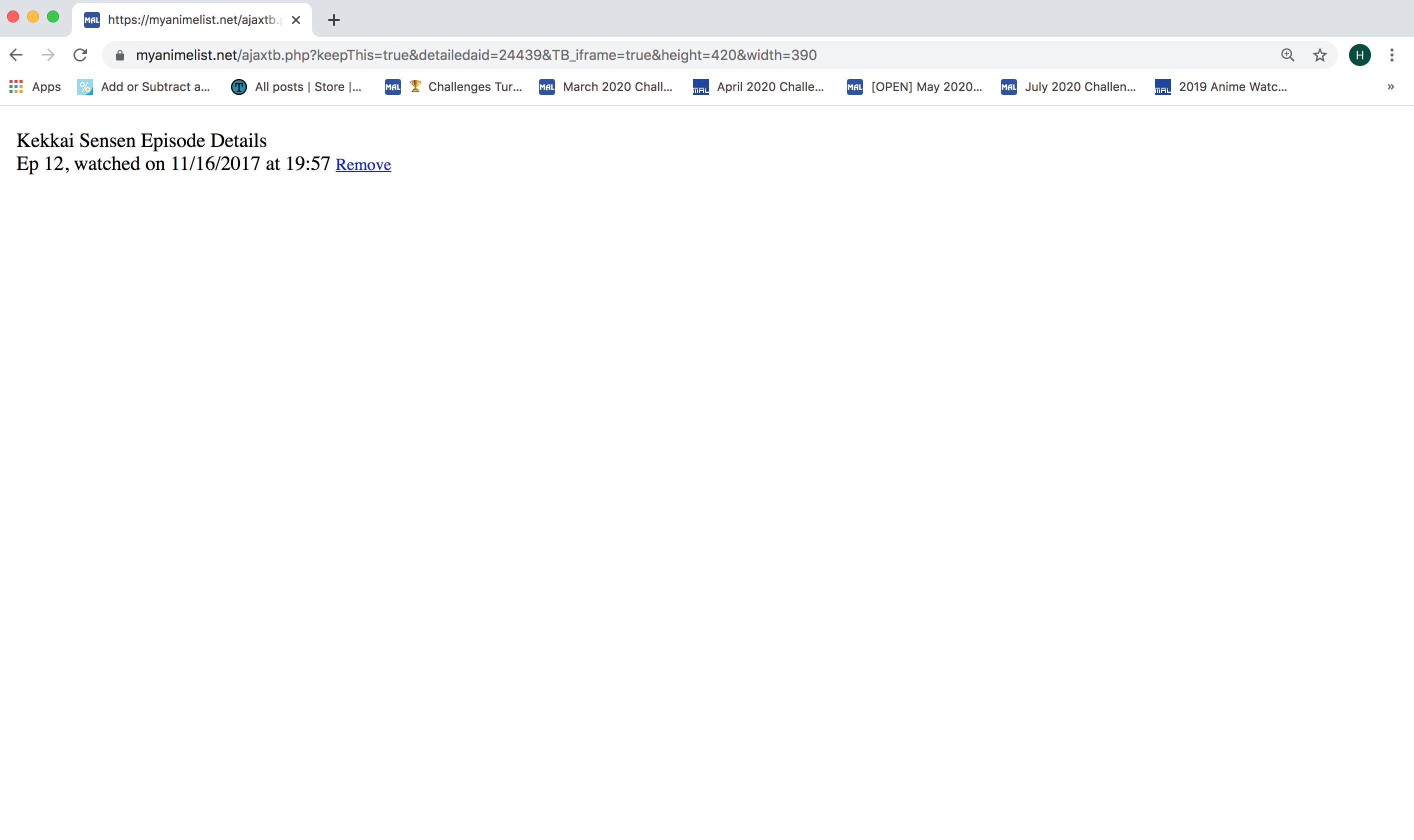This screenshot has height=840, width=1414.
Task: Open July 2020 Challen... bookmark
Action: (1068, 86)
